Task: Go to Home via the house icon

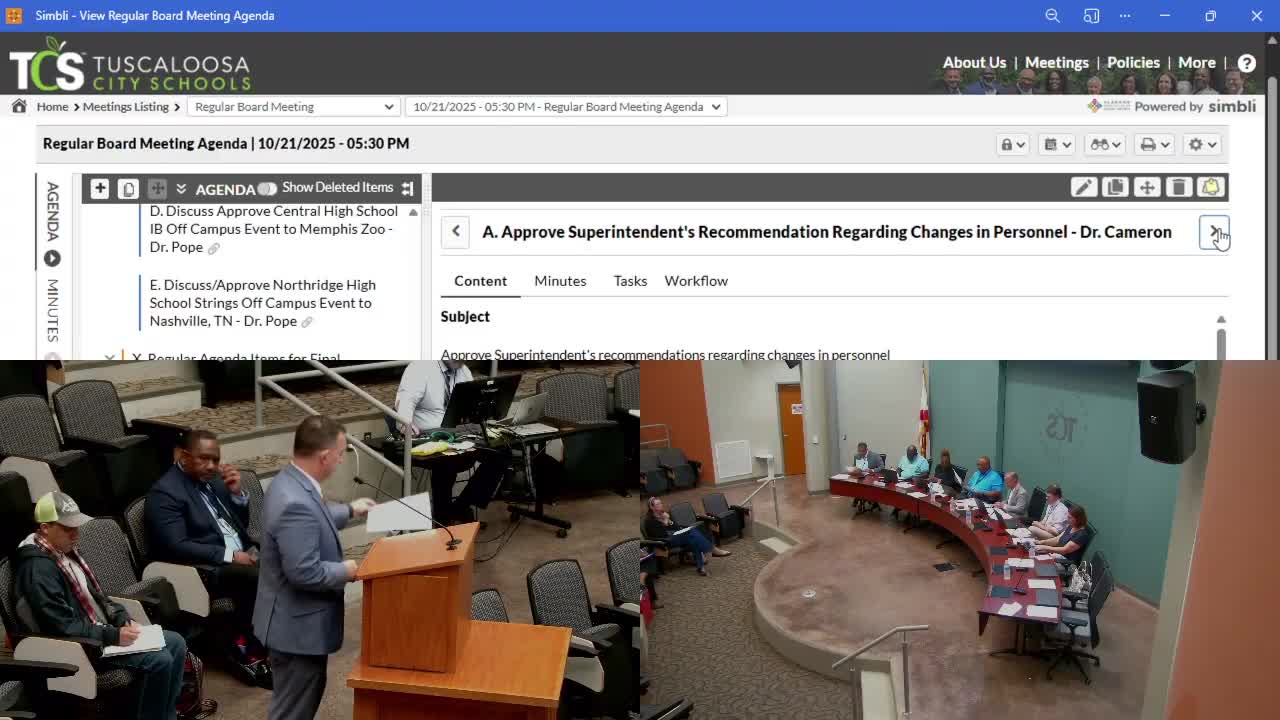Action: (x=19, y=106)
